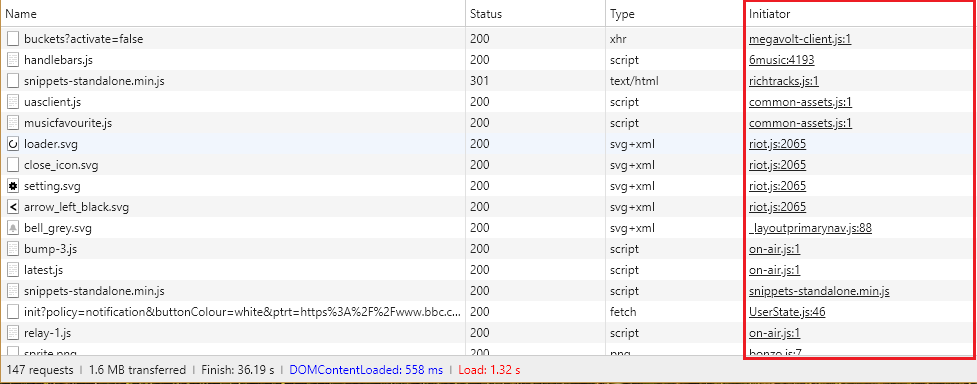Select the uasclient.js request
Viewport: 977px width, 384px height.
488,102
